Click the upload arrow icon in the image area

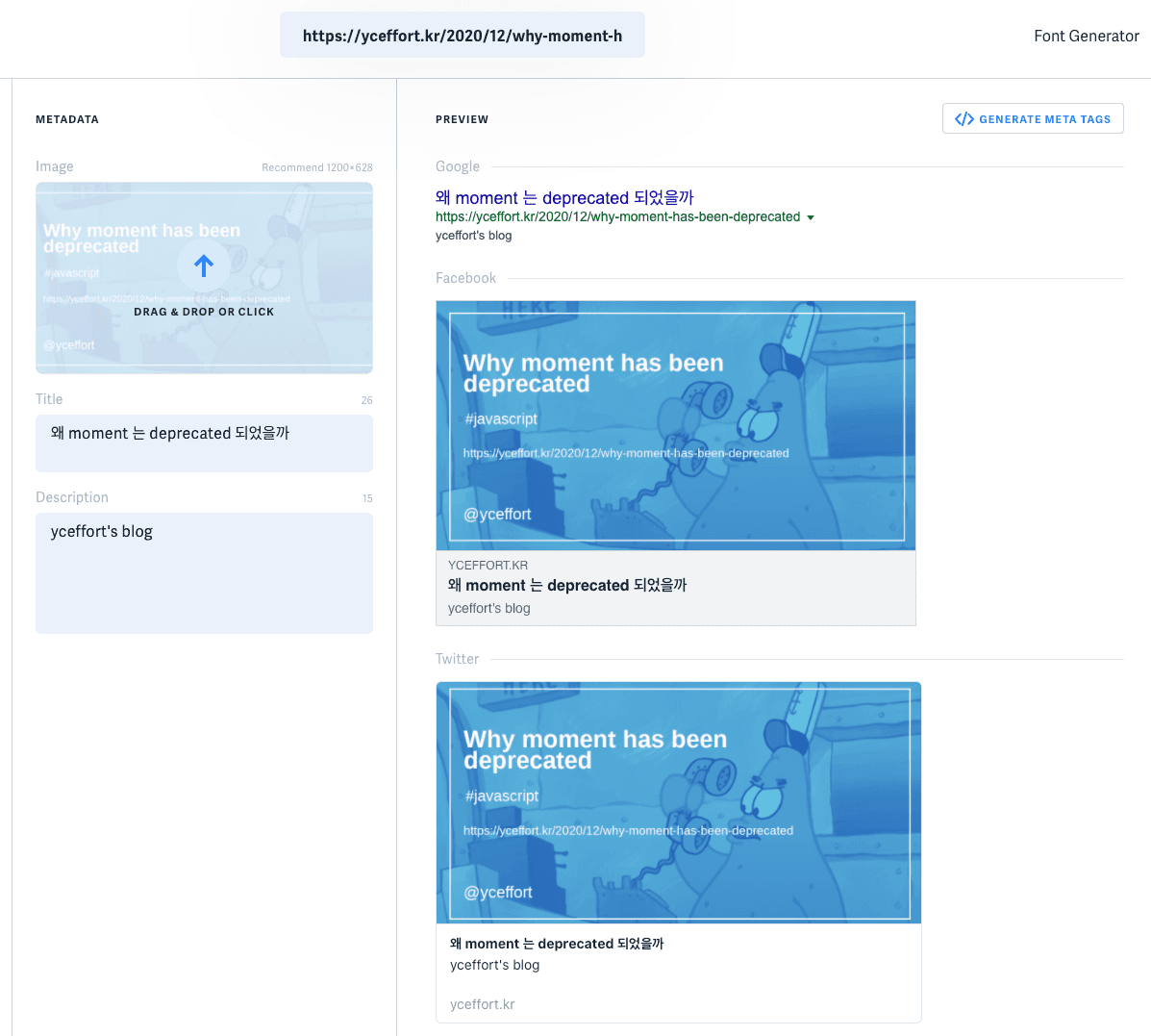point(204,265)
